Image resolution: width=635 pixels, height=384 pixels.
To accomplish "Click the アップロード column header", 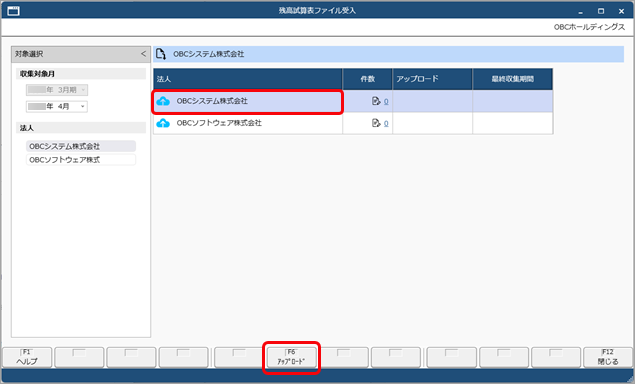I will [x=433, y=79].
